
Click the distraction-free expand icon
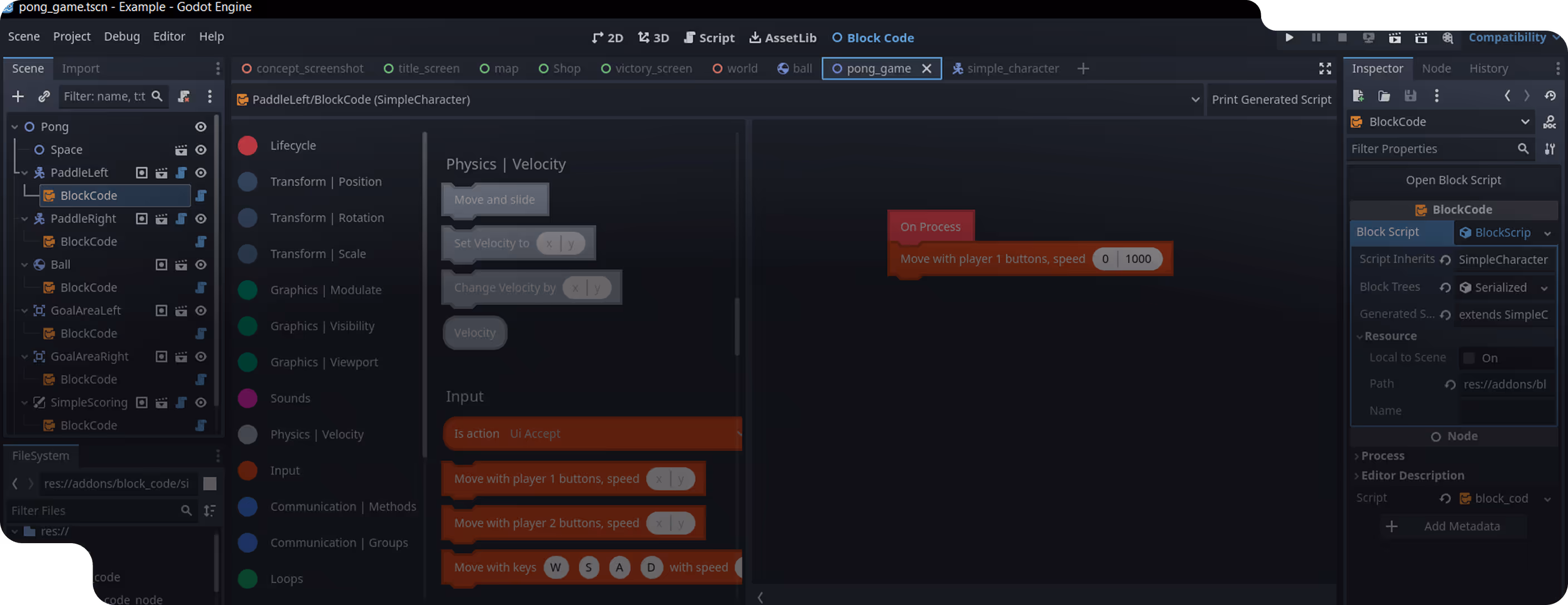point(1325,69)
